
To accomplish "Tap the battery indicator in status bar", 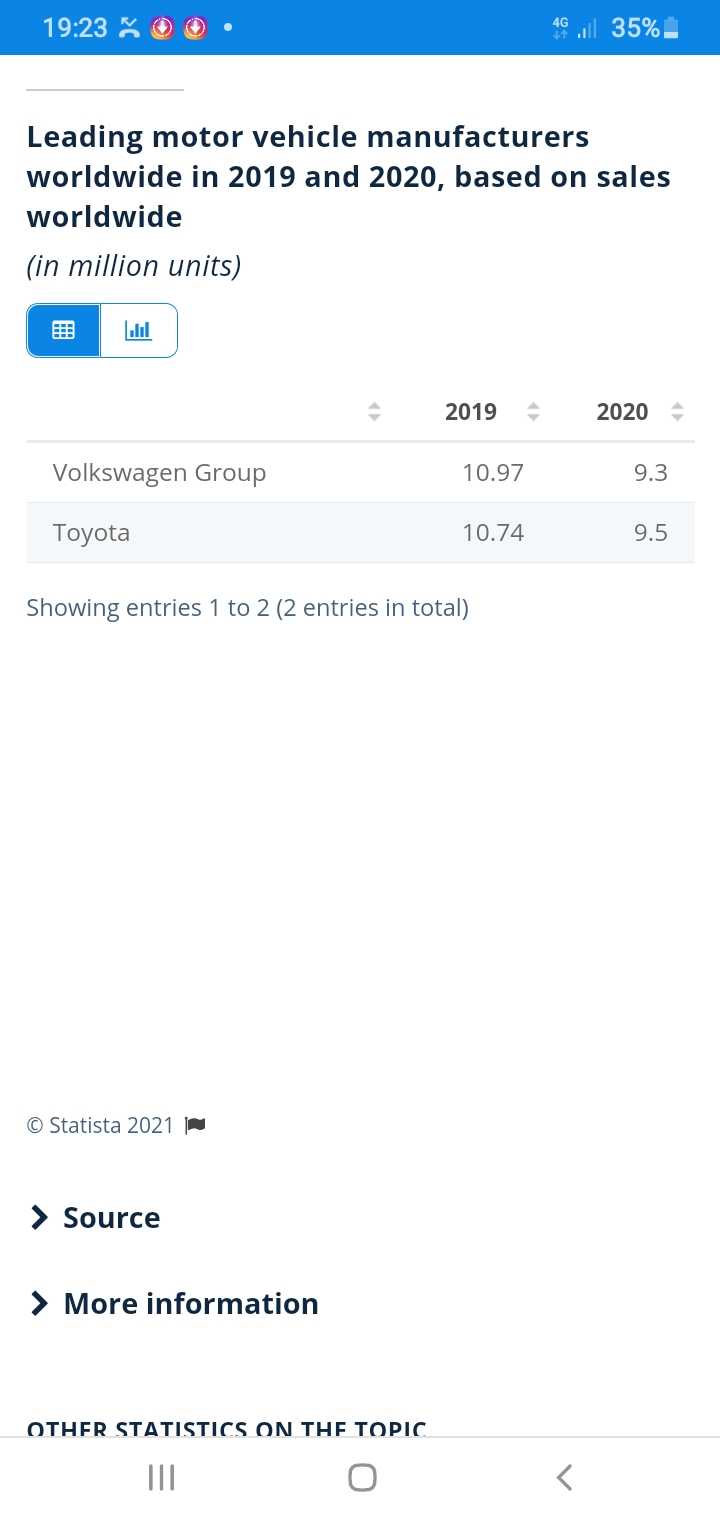I will (671, 28).
